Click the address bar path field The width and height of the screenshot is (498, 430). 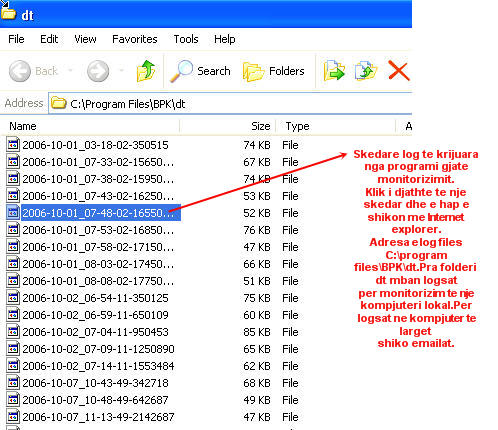coord(230,104)
